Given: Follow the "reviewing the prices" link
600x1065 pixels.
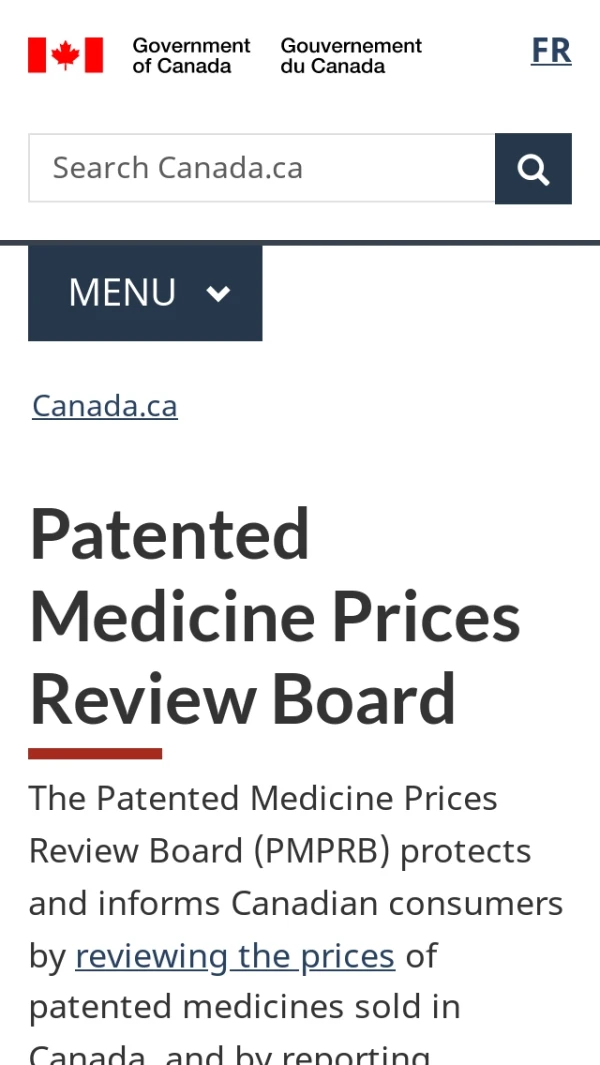Looking at the screenshot, I should 235,956.
